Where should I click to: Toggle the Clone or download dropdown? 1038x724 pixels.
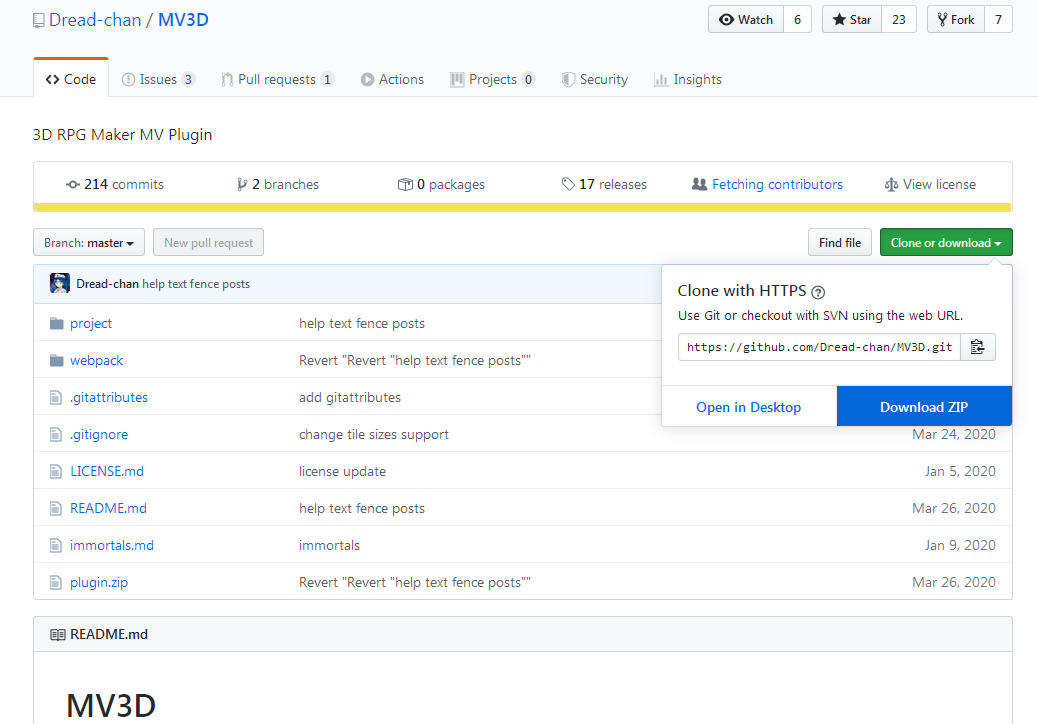pyautogui.click(x=946, y=242)
